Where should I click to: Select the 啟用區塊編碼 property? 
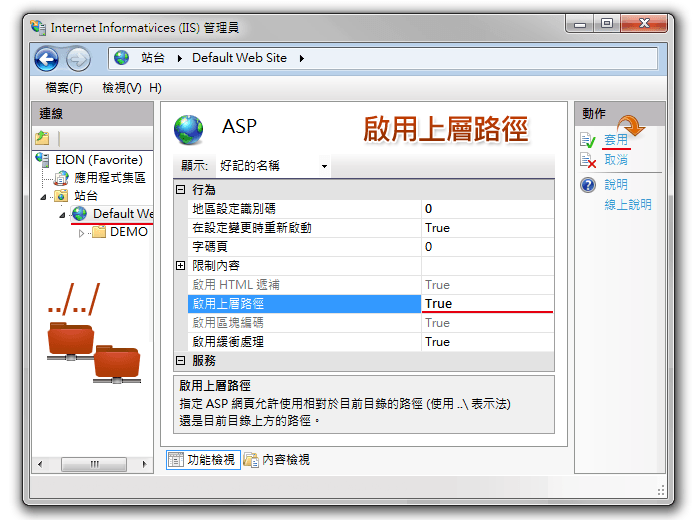pos(304,323)
